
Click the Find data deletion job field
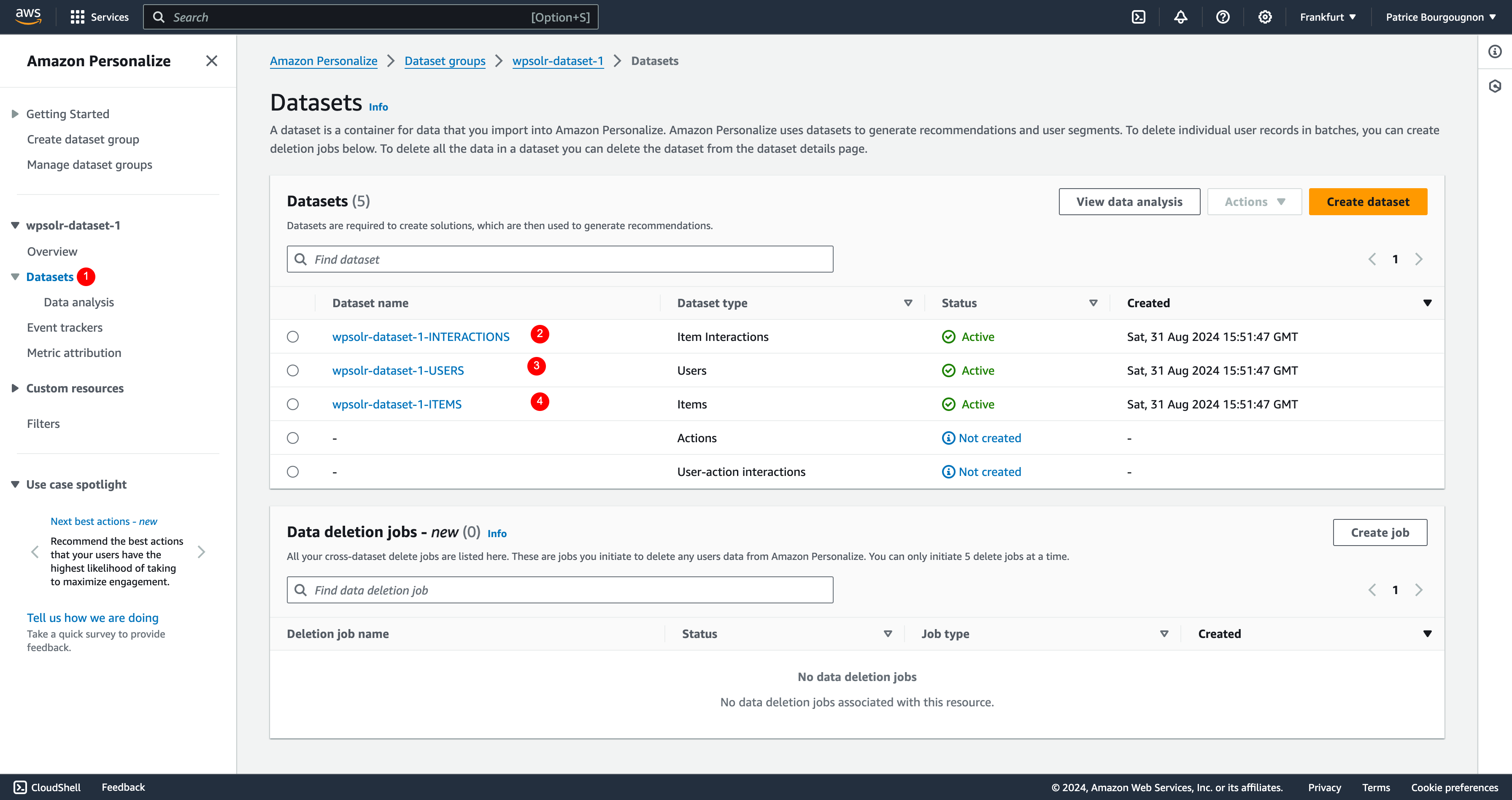click(560, 590)
